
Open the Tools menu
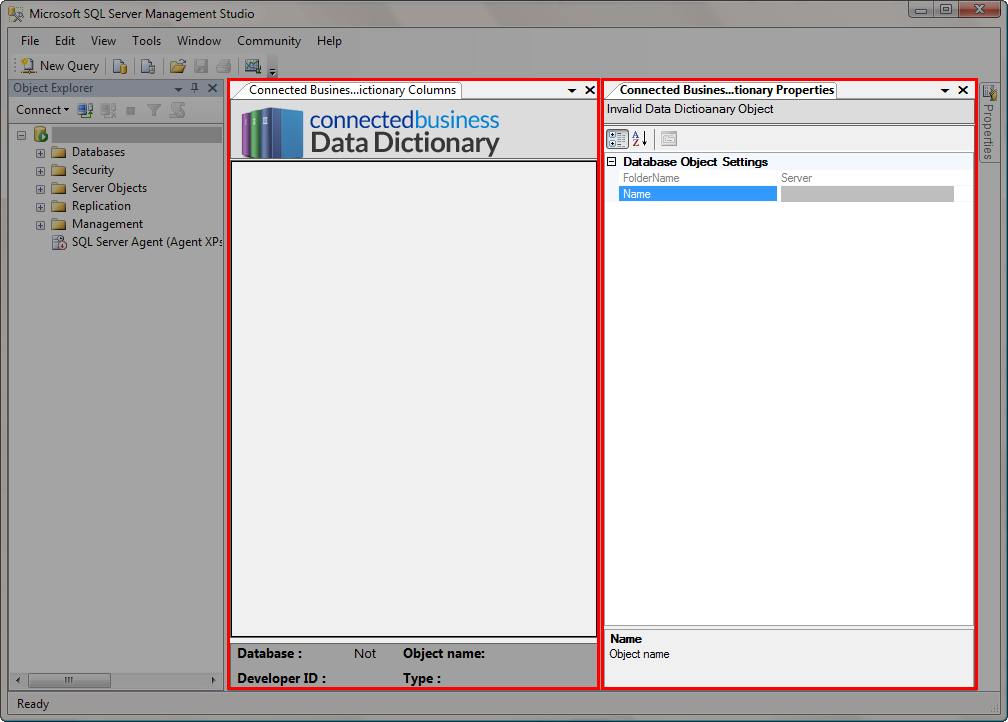146,41
